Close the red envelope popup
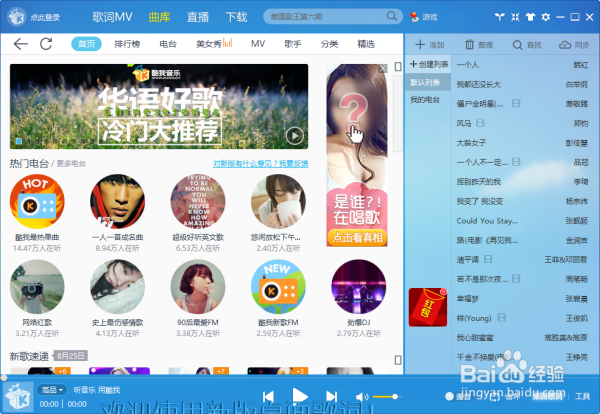The height and width of the screenshot is (414, 600). 443,292
